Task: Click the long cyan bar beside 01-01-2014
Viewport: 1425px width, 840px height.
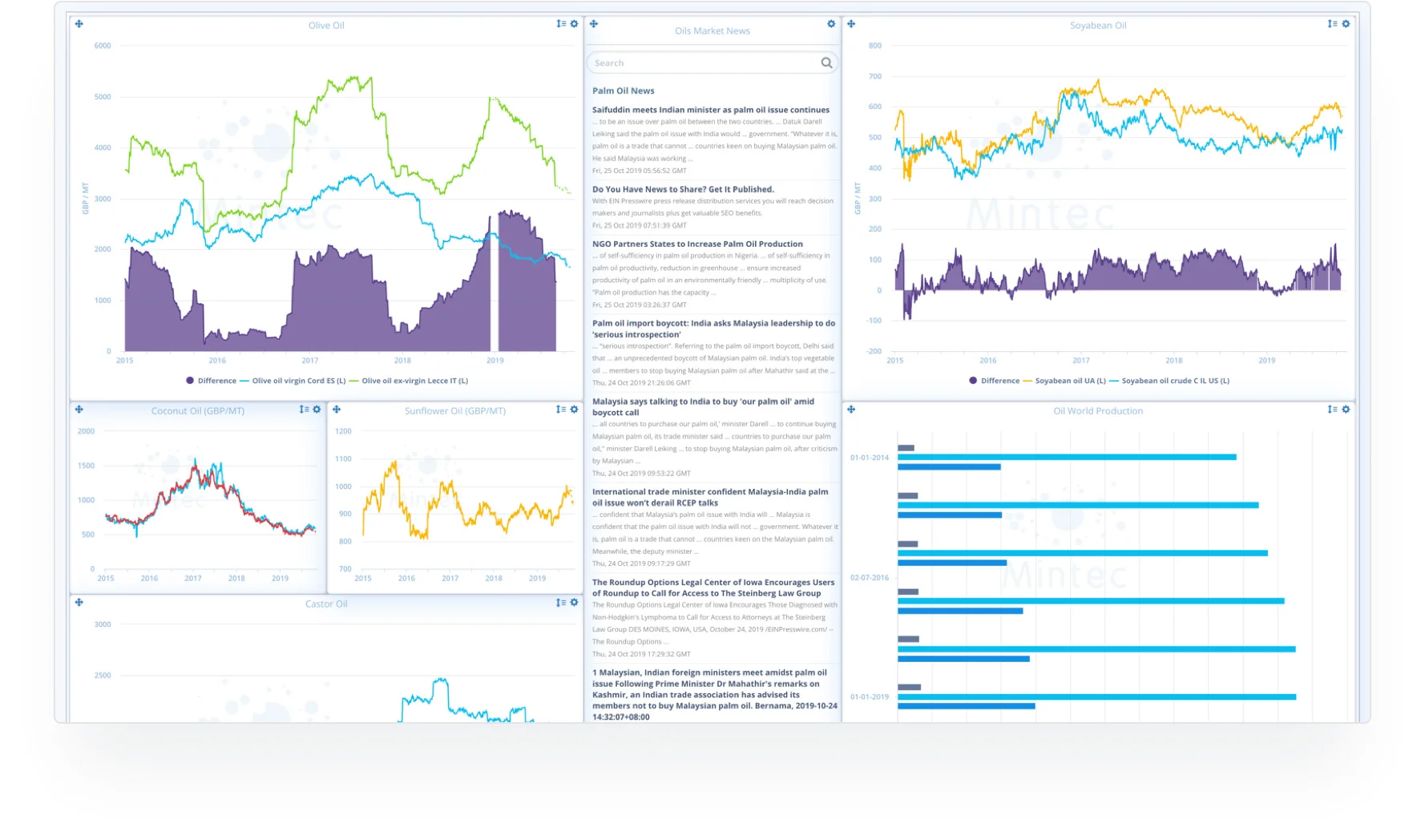Action: click(x=1067, y=457)
